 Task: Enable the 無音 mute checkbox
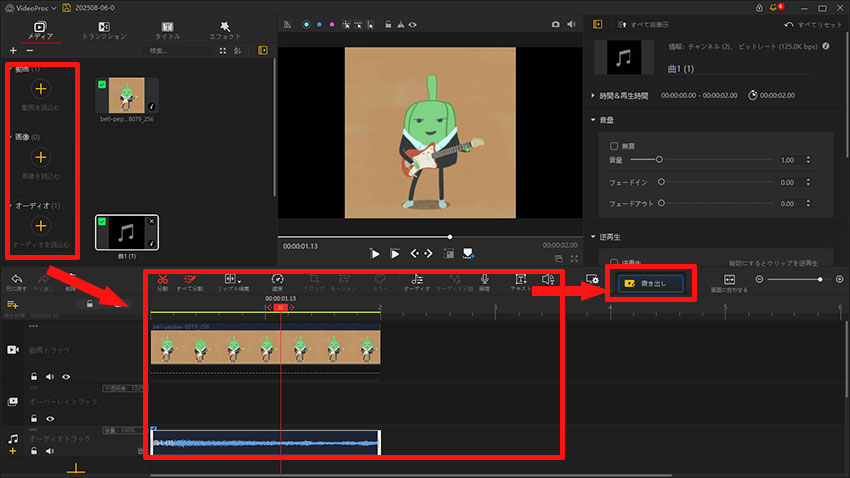point(614,146)
